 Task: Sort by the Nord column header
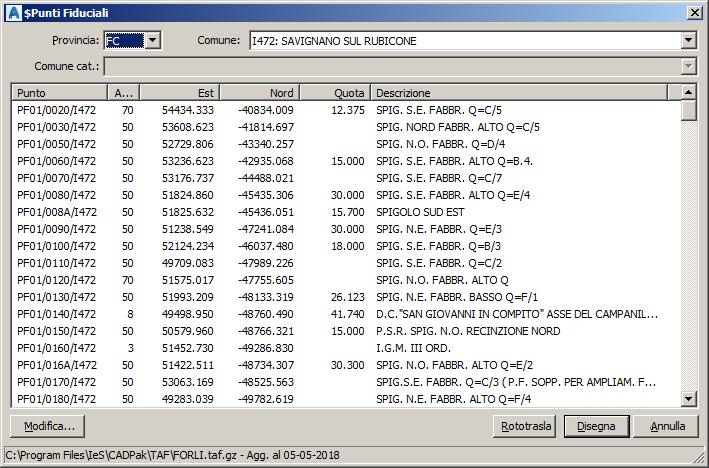point(259,92)
